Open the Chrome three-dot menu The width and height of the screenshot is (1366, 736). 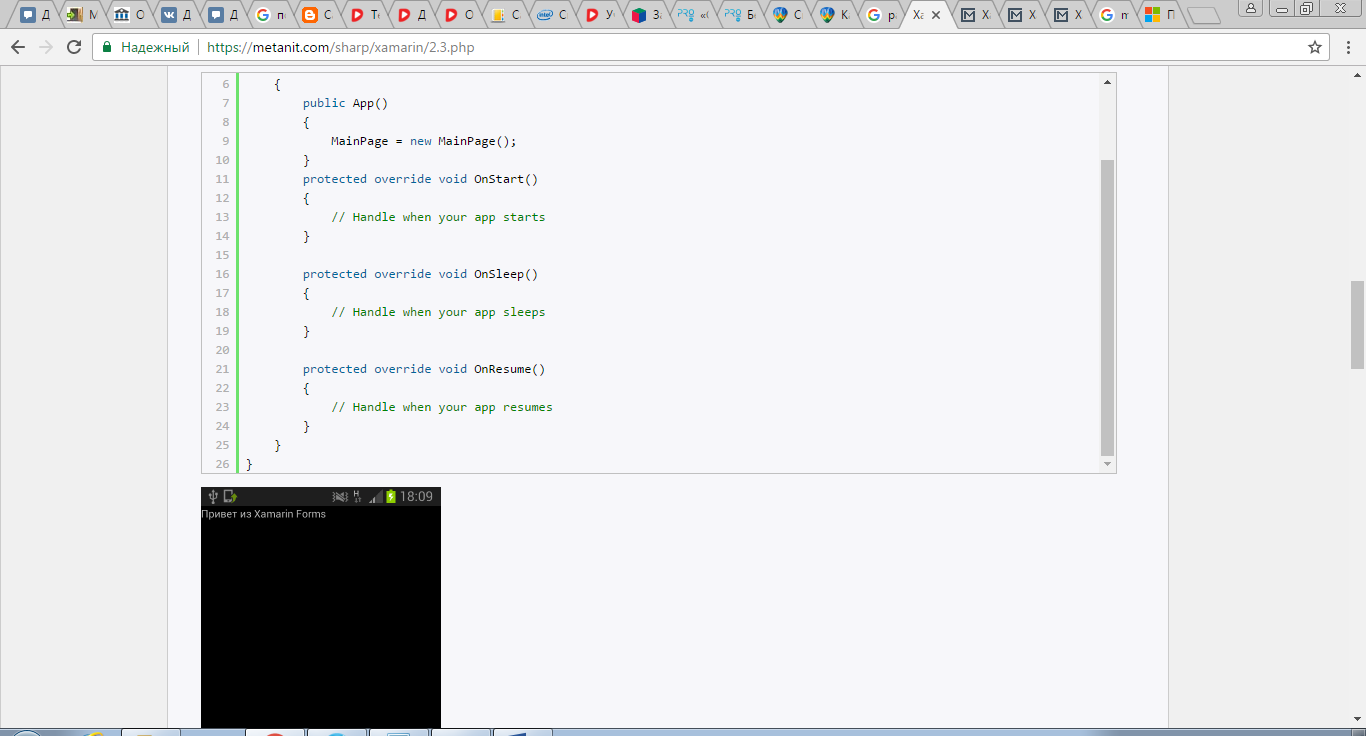1346,47
